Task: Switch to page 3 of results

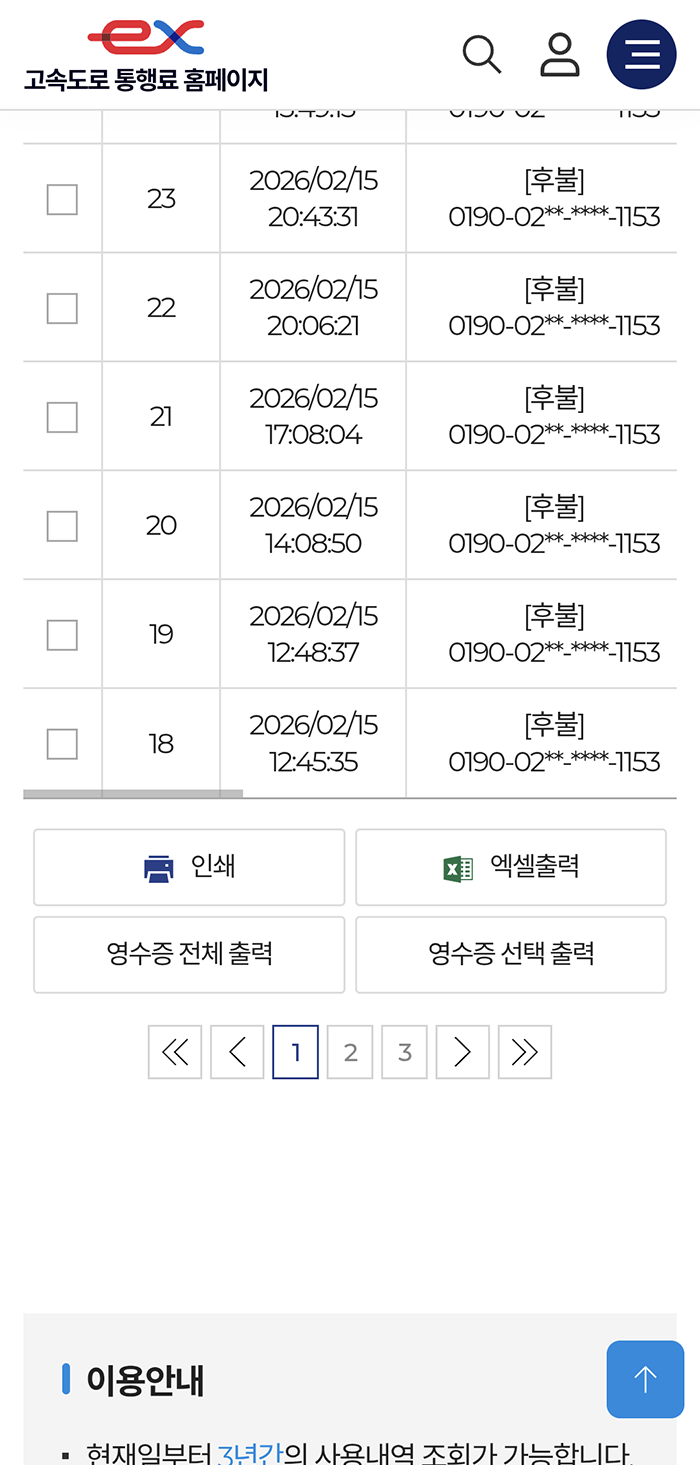Action: coord(404,1051)
